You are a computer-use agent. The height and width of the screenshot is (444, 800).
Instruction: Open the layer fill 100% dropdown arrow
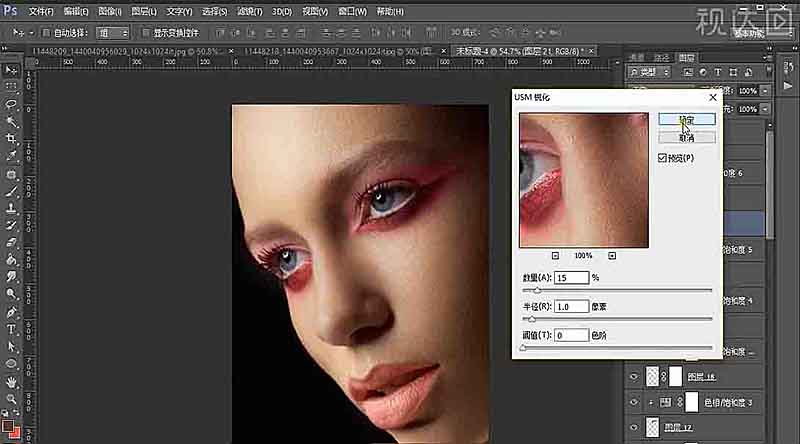click(x=765, y=109)
